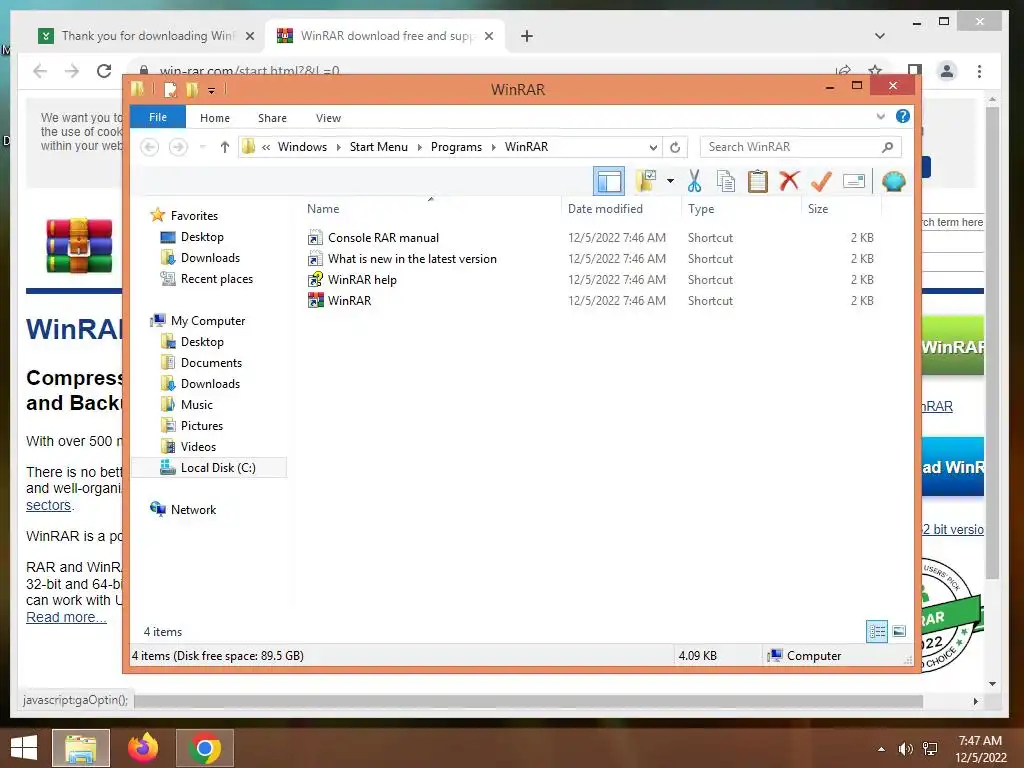1024x768 pixels.
Task: Open Windows Start button
Action: [x=24, y=748]
